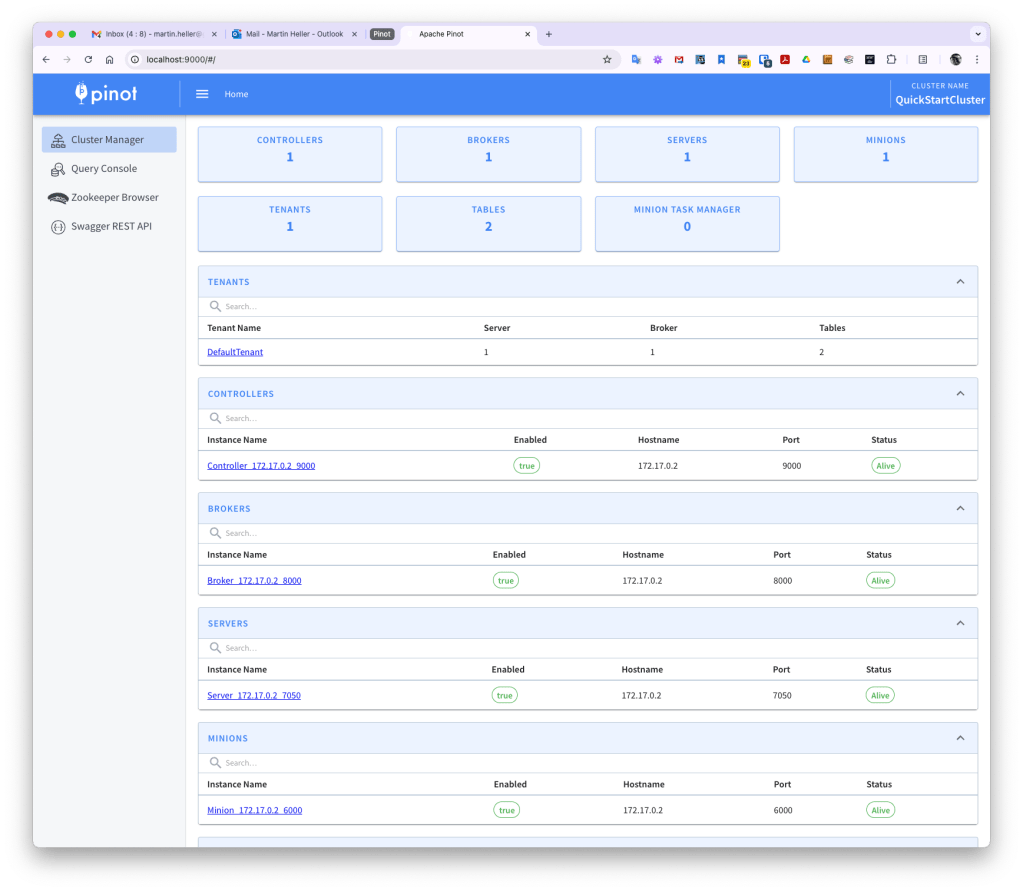Collapse the Minions section
Image resolution: width=1023 pixels, height=891 pixels.
960,738
